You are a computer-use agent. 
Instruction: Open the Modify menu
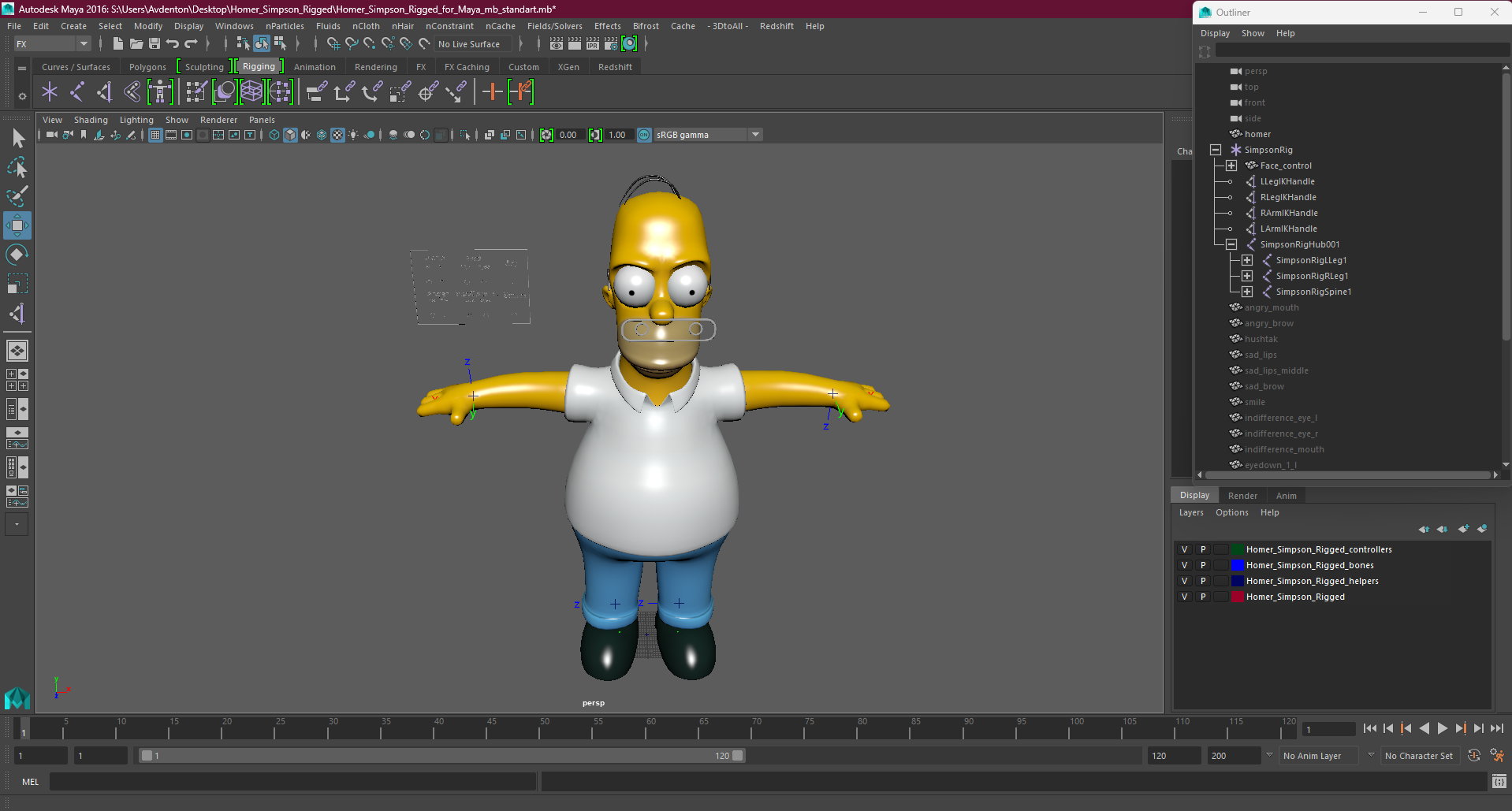148,26
